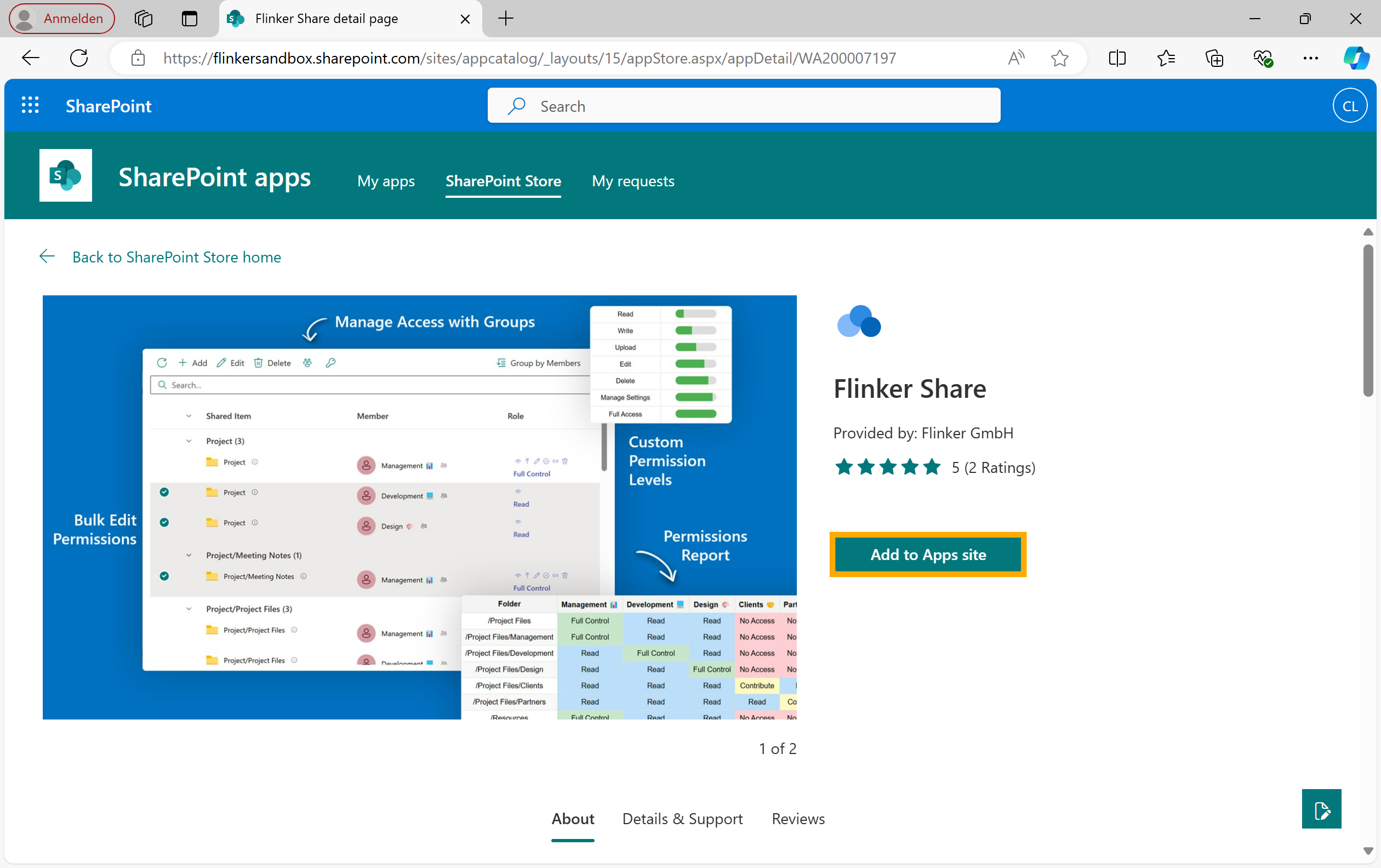This screenshot has width=1381, height=868.
Task: Switch to Details & Support tab
Action: [682, 818]
